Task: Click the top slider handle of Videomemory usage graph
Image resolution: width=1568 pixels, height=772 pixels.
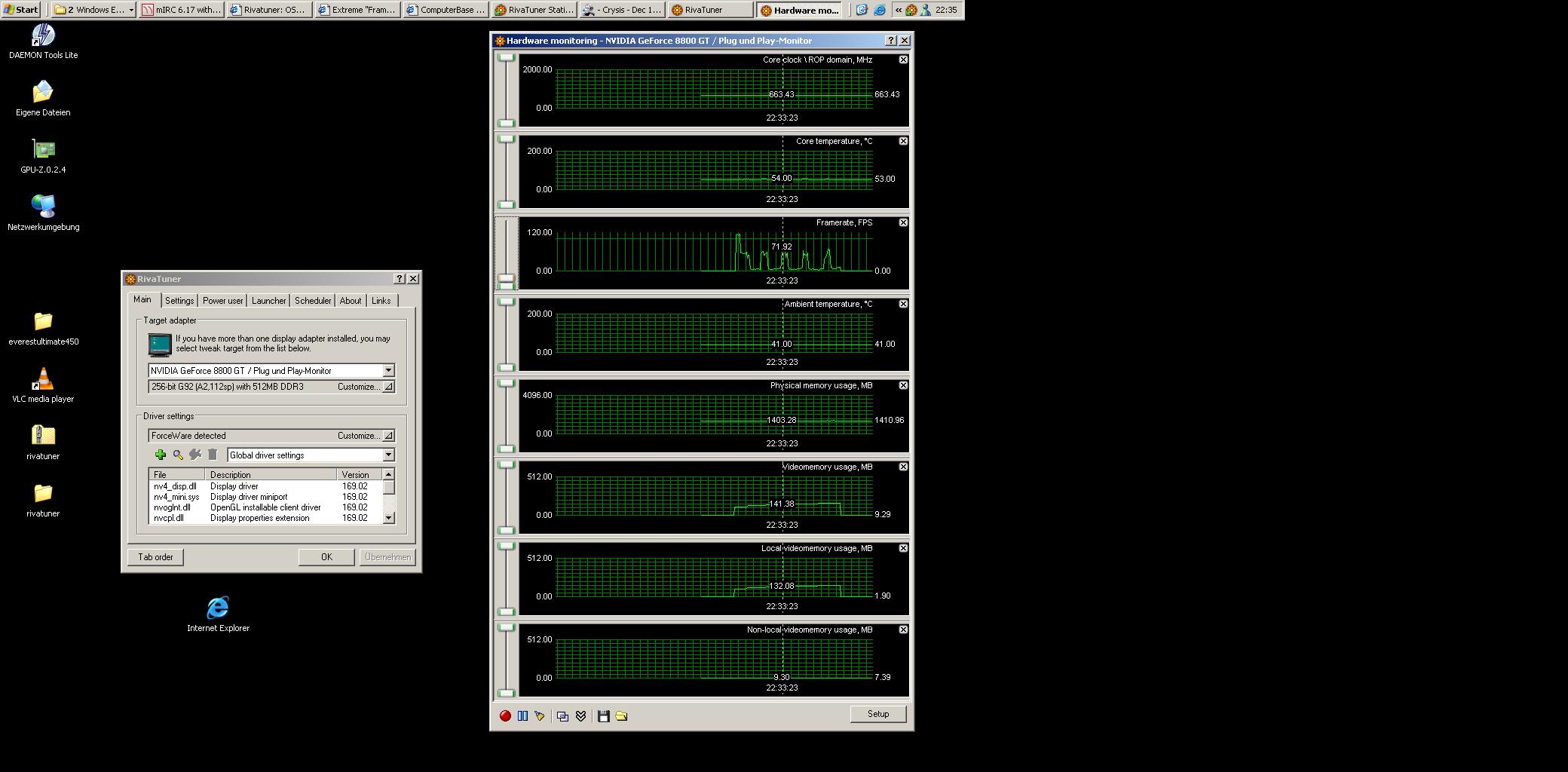Action: pos(507,465)
